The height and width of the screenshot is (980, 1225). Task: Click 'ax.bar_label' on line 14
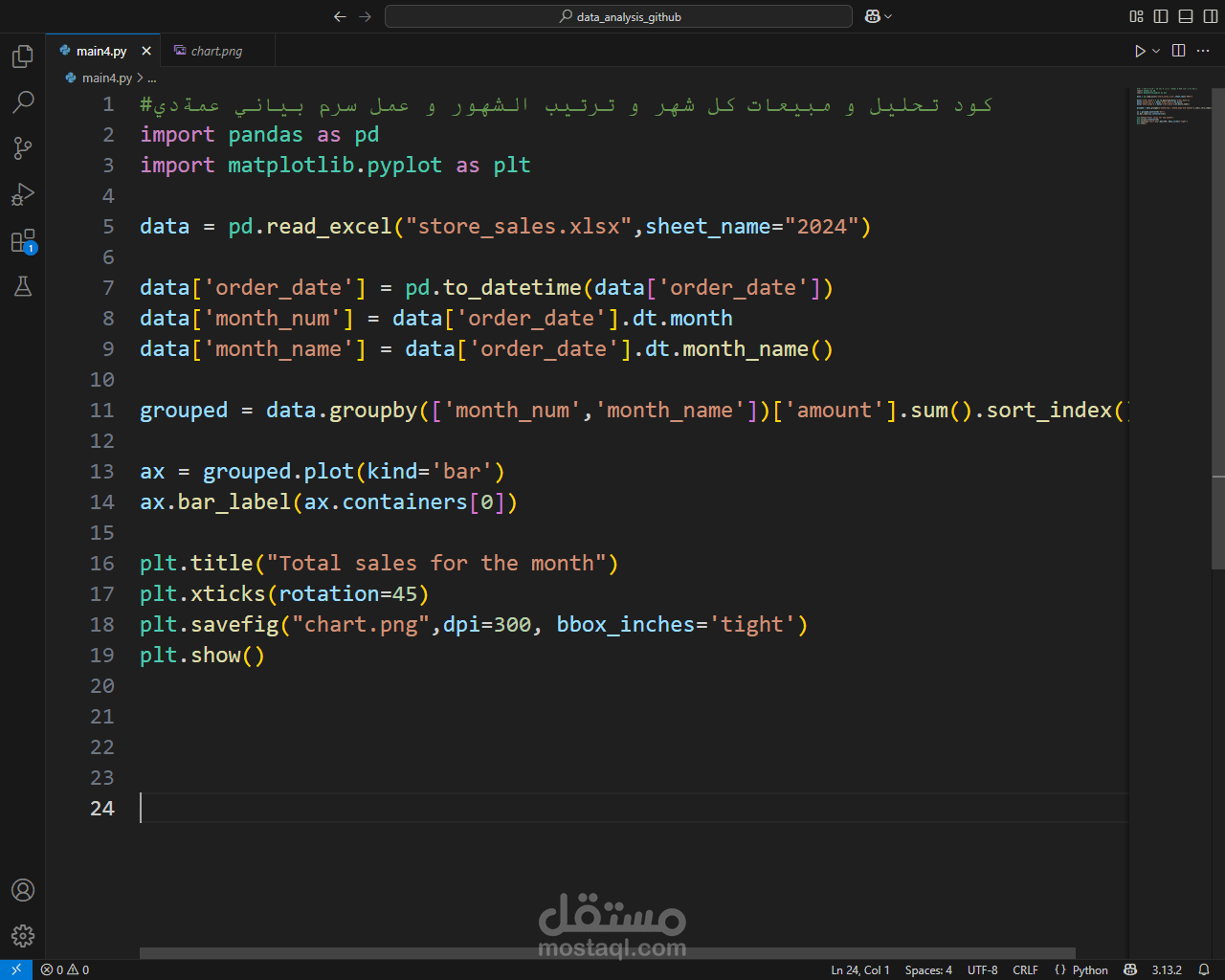click(215, 502)
